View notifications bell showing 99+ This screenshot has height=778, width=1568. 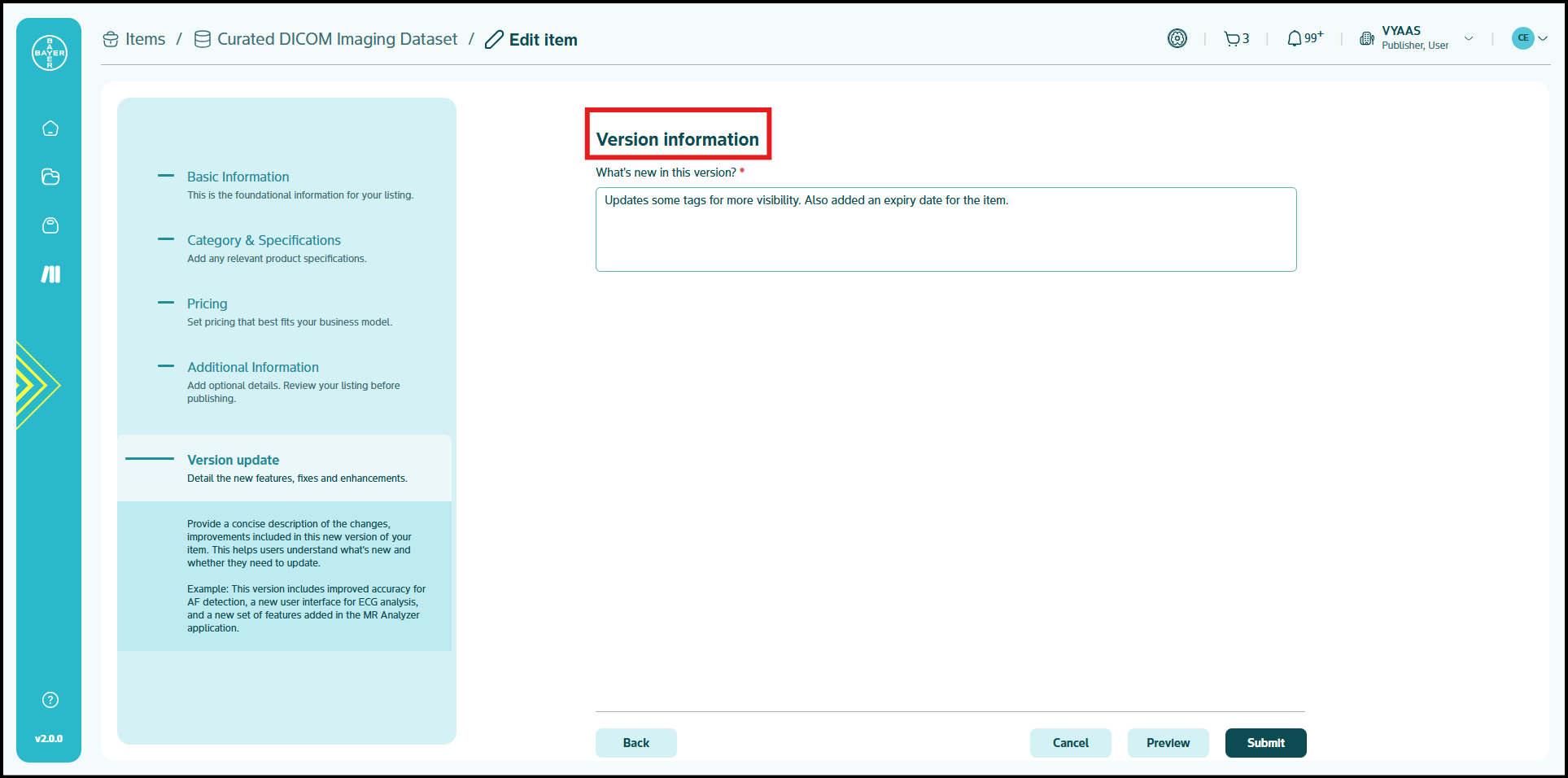[1304, 39]
